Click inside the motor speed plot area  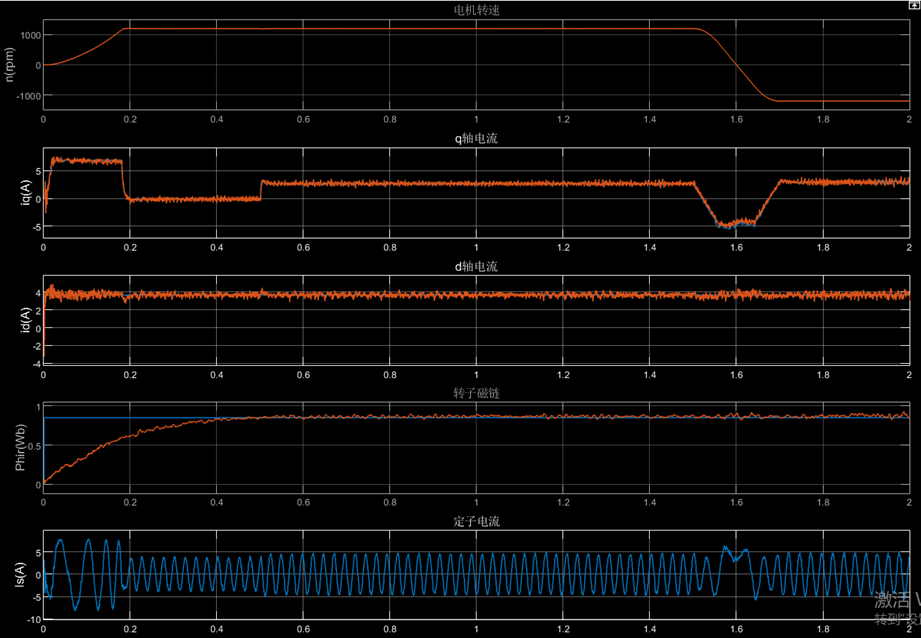pos(476,65)
